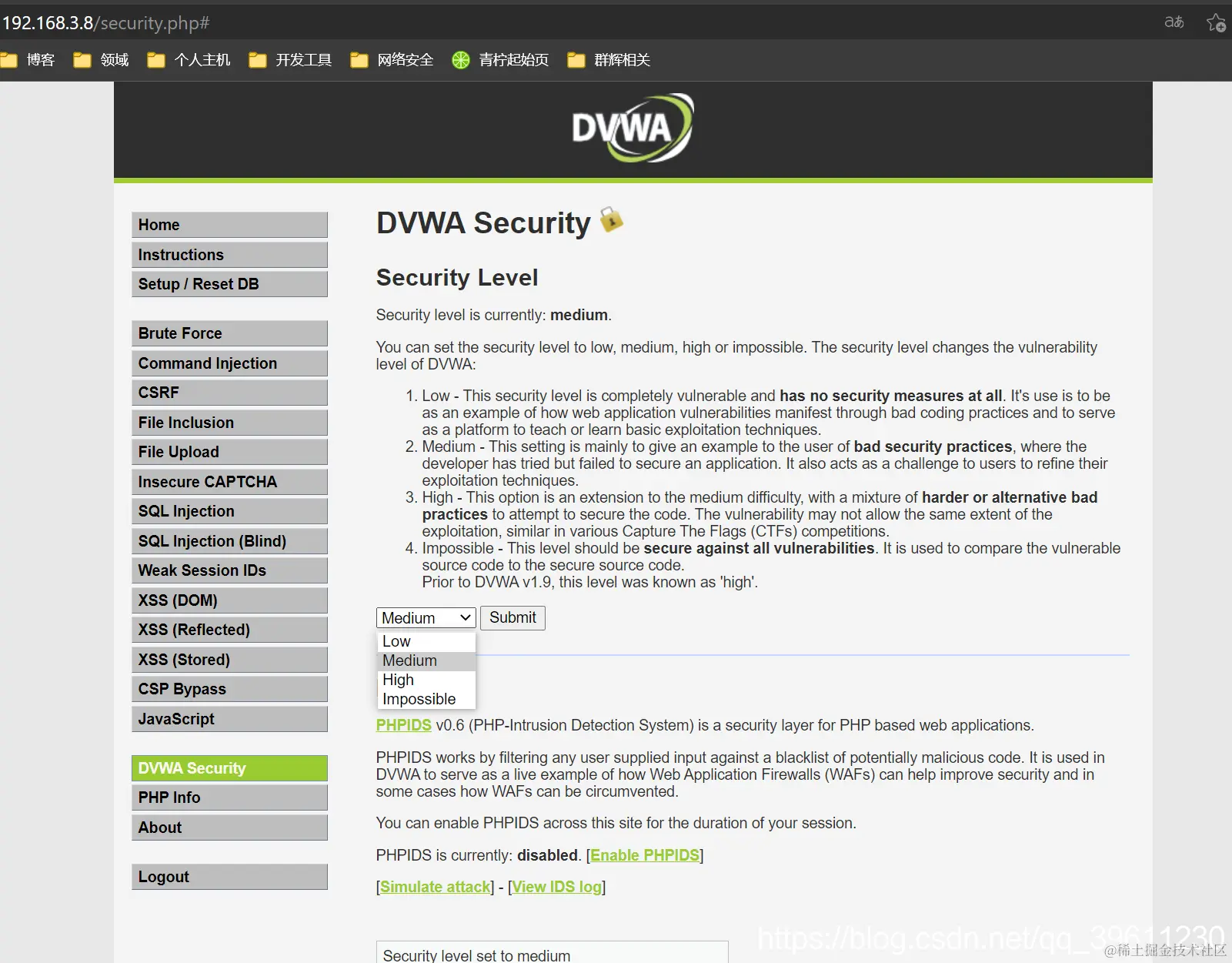The image size is (1232, 963).
Task: Click the address bar URL
Action: pos(105,23)
